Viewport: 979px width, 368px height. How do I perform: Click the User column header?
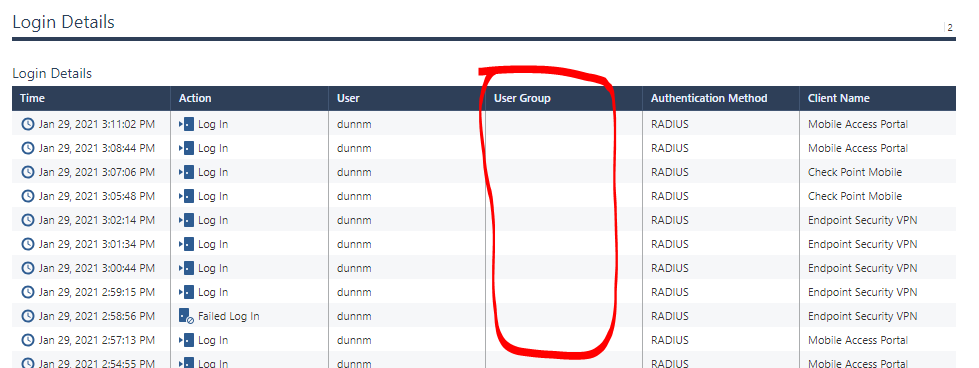point(348,98)
